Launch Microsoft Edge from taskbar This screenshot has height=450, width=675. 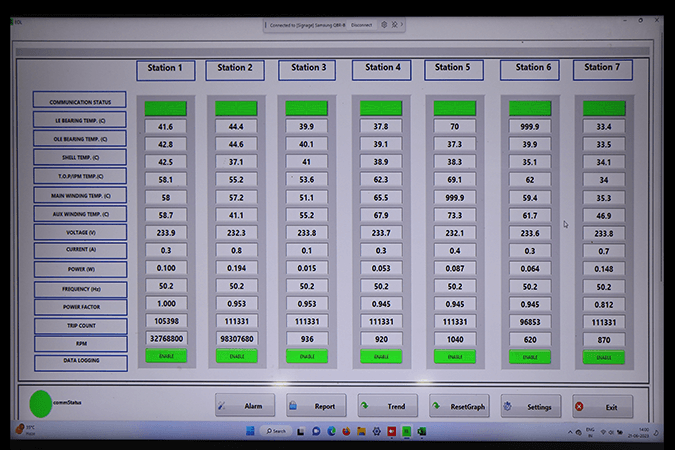[331, 431]
